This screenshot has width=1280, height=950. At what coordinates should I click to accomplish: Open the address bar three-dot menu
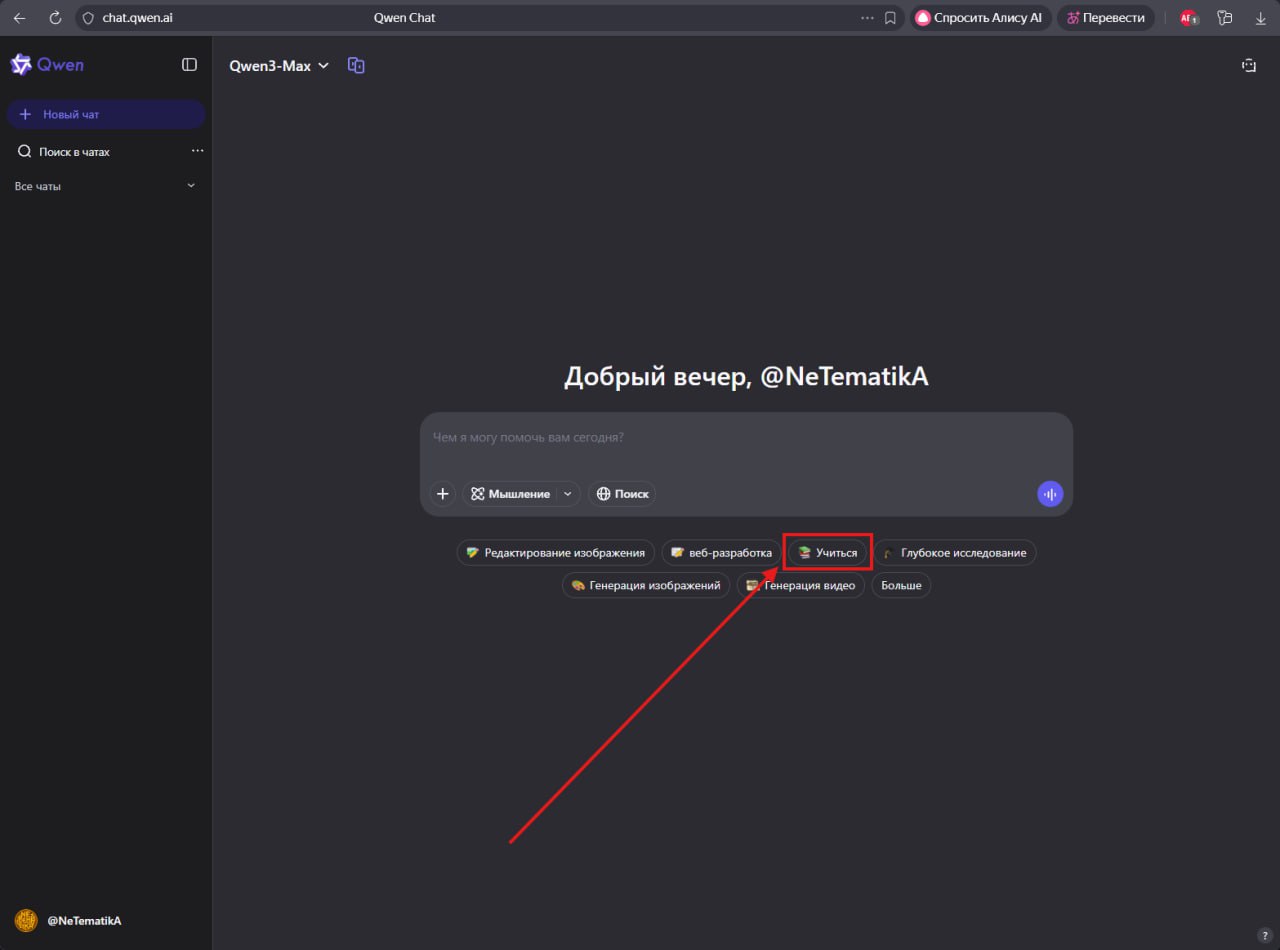click(867, 18)
